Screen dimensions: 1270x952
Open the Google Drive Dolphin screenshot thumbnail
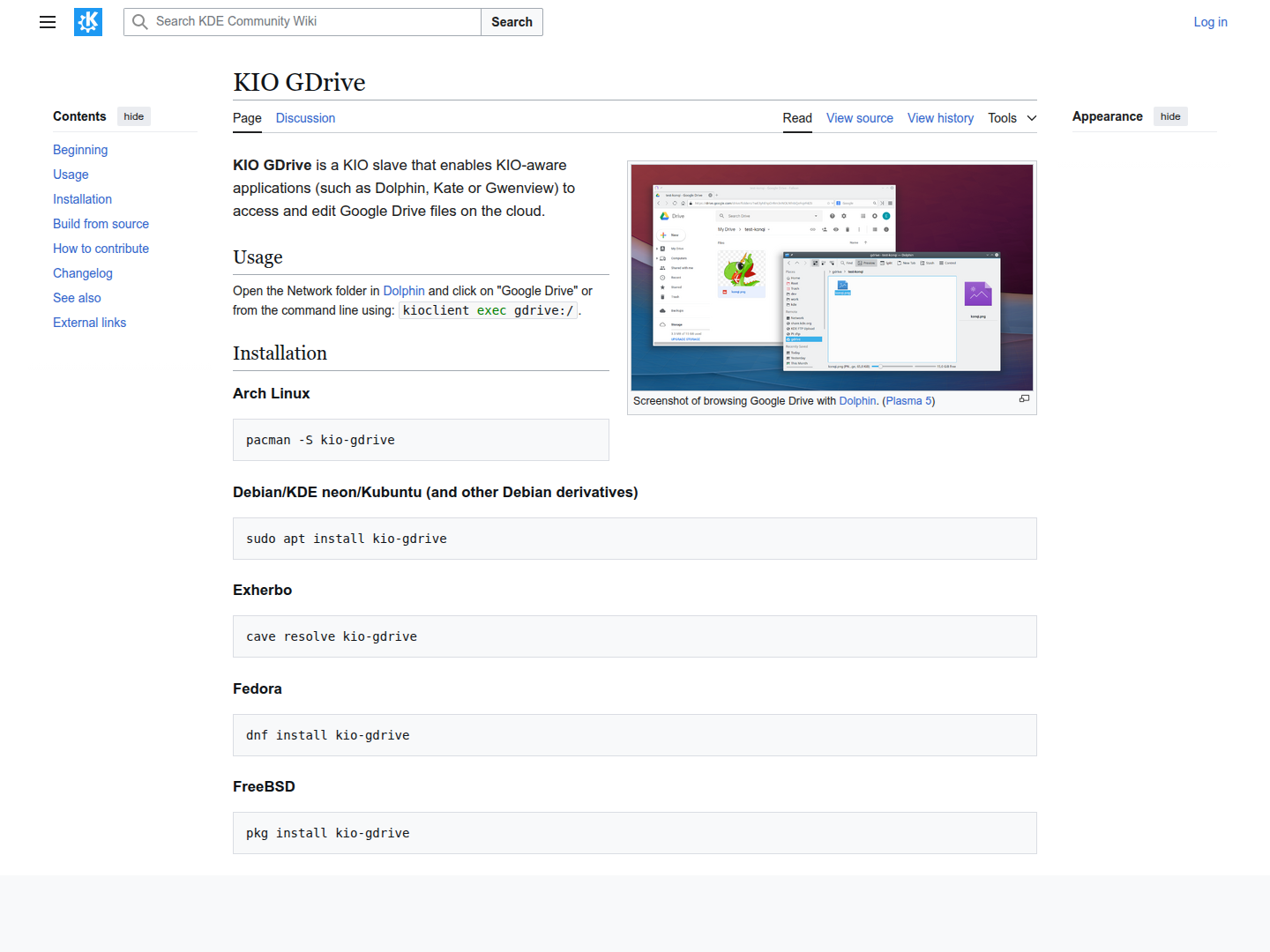point(832,278)
